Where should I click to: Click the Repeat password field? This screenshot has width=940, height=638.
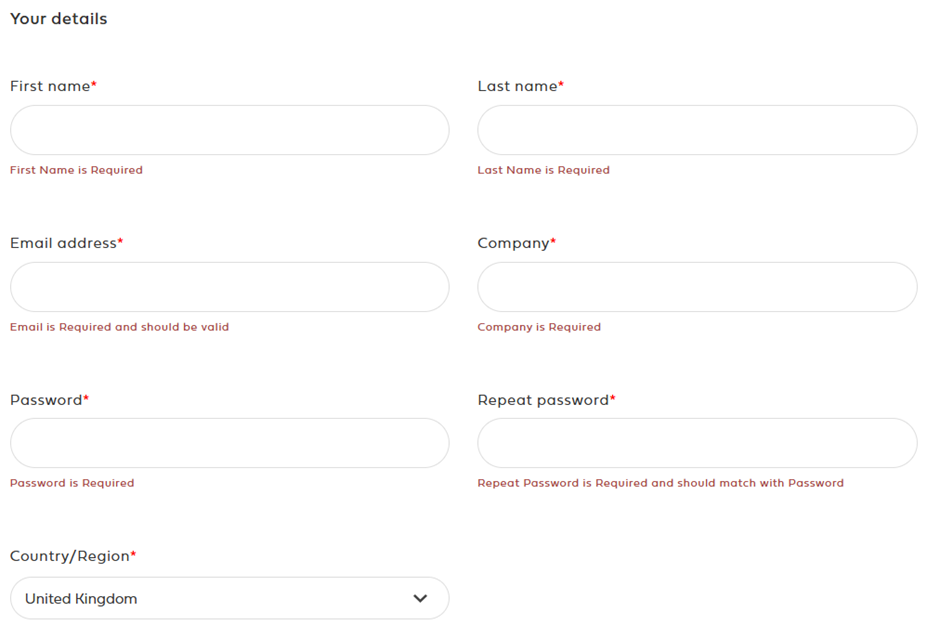click(697, 443)
